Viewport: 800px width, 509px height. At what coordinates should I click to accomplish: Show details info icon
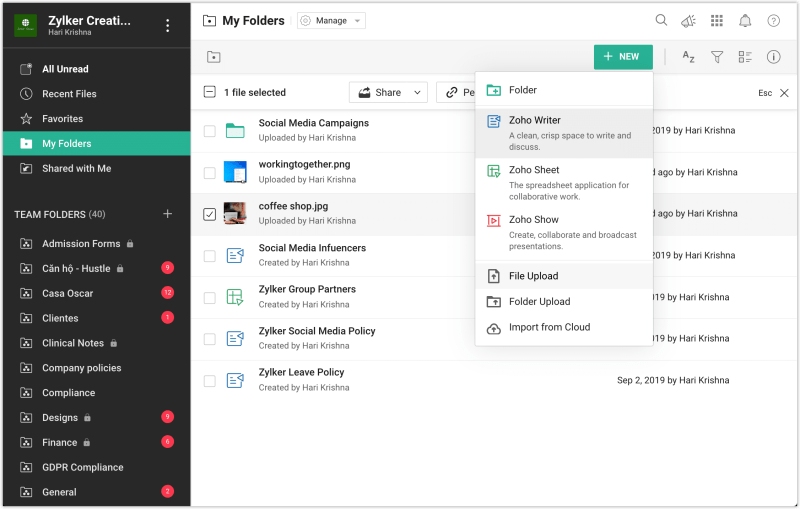[x=773, y=57]
